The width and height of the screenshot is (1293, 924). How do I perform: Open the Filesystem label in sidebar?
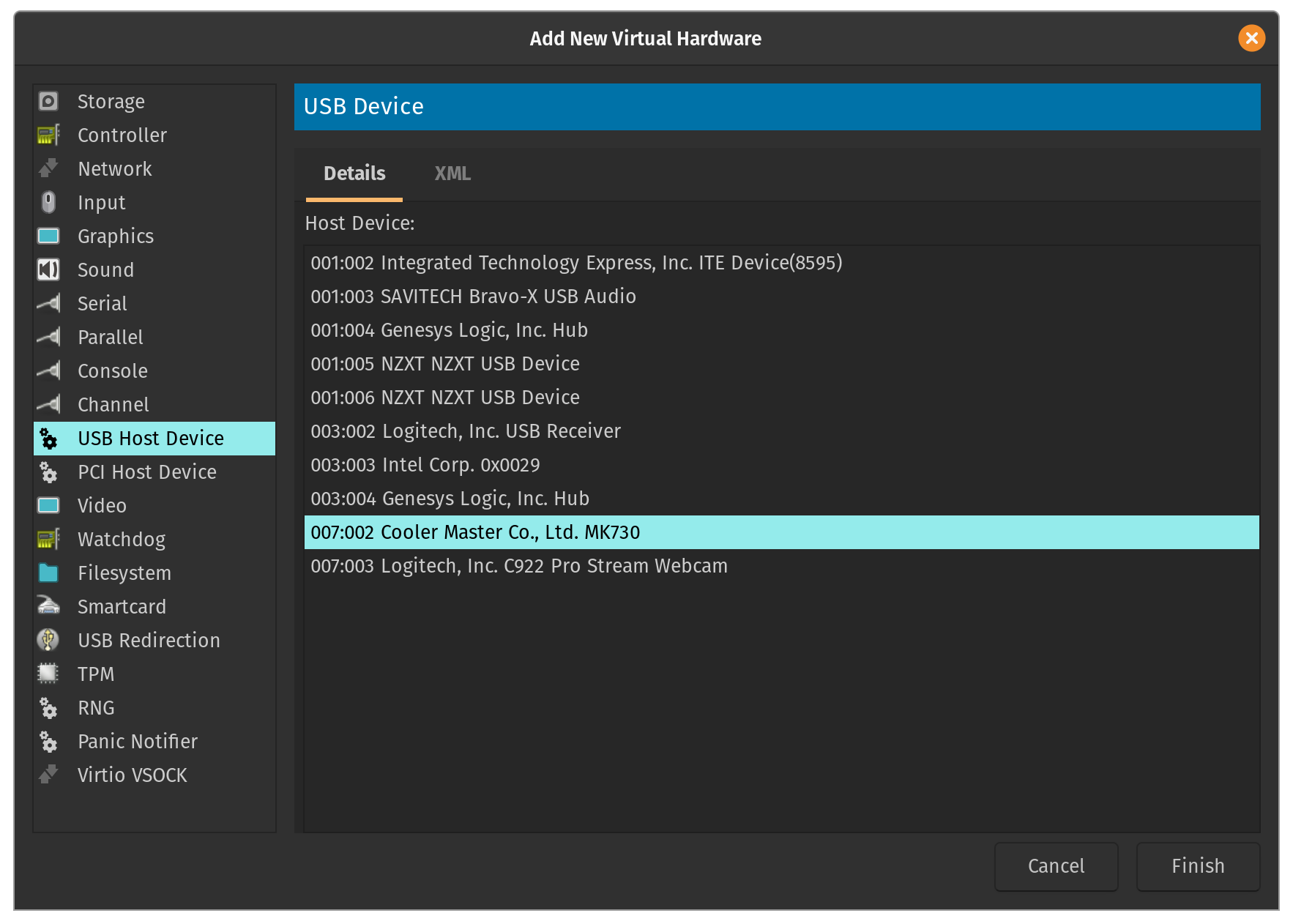point(124,573)
